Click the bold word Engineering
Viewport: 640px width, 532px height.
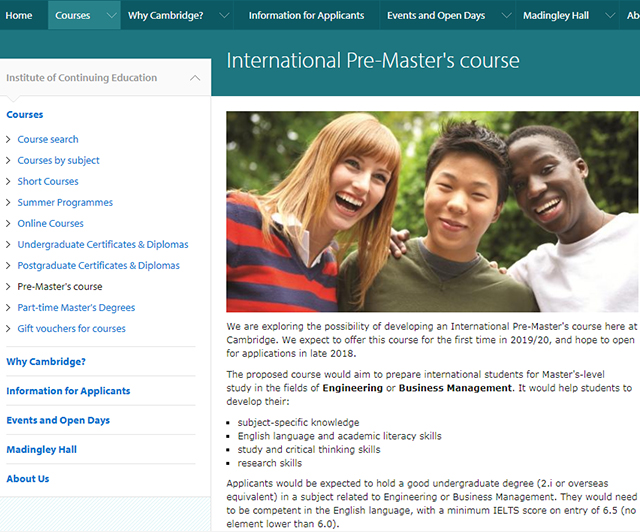[353, 388]
